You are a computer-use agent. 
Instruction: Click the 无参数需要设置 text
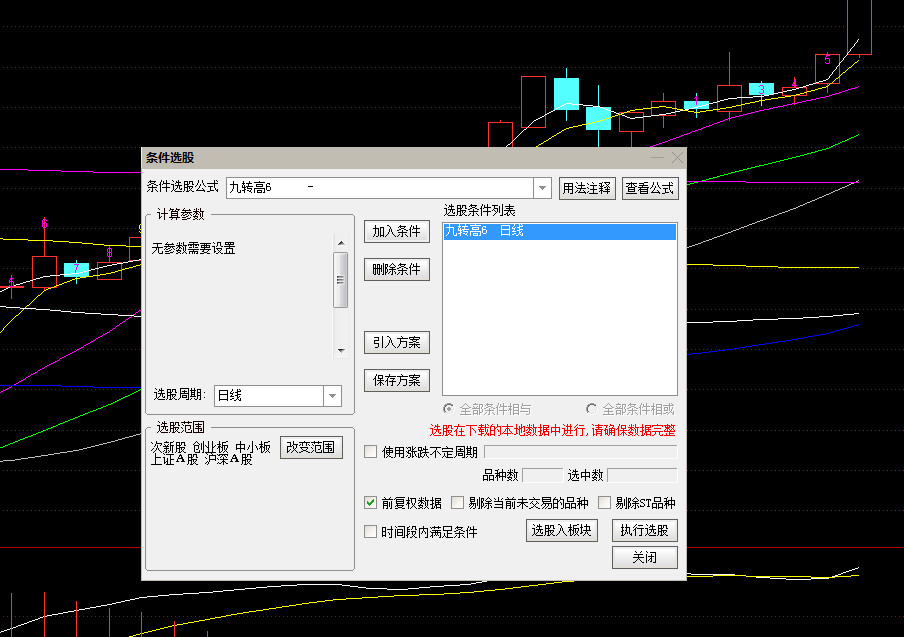pos(194,248)
